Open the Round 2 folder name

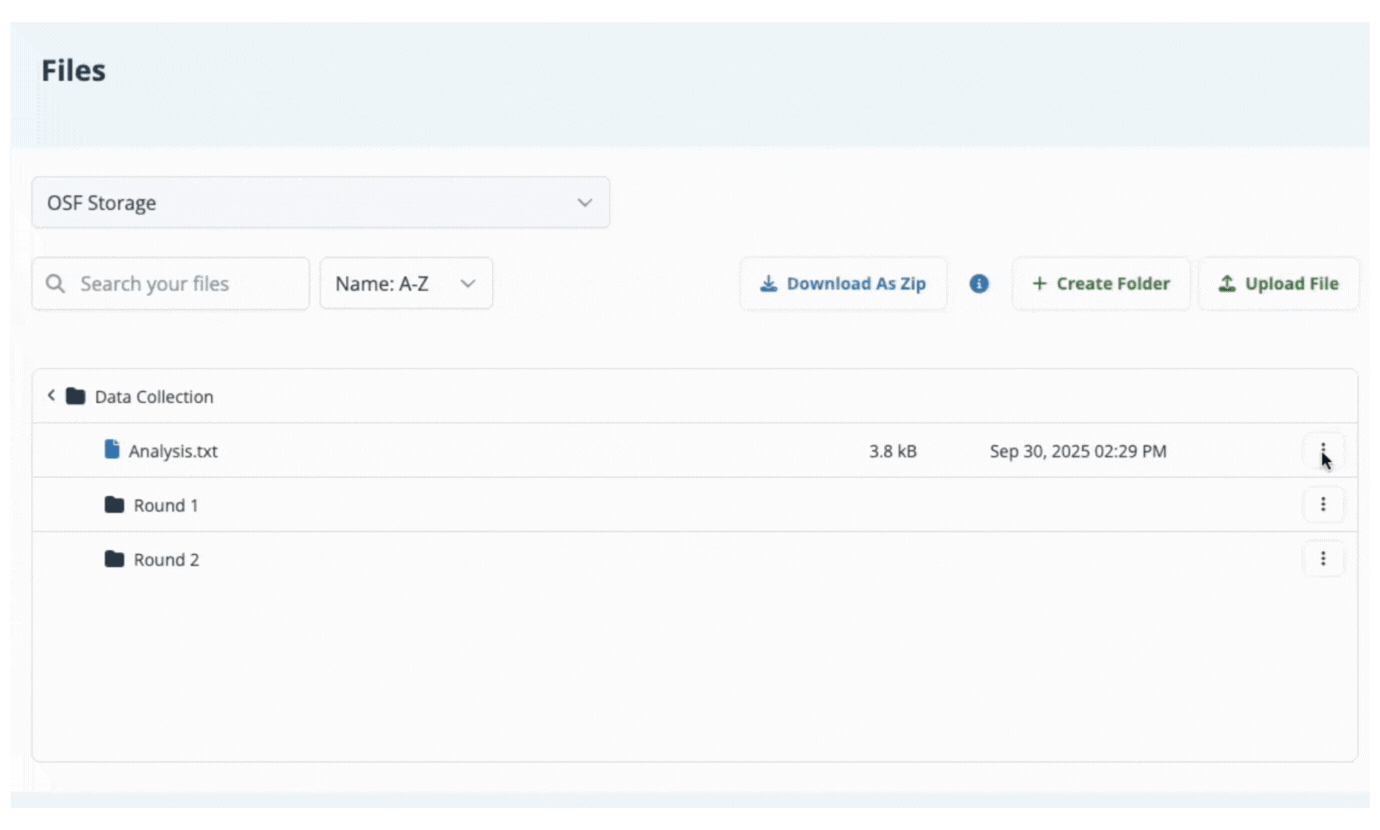pos(166,559)
